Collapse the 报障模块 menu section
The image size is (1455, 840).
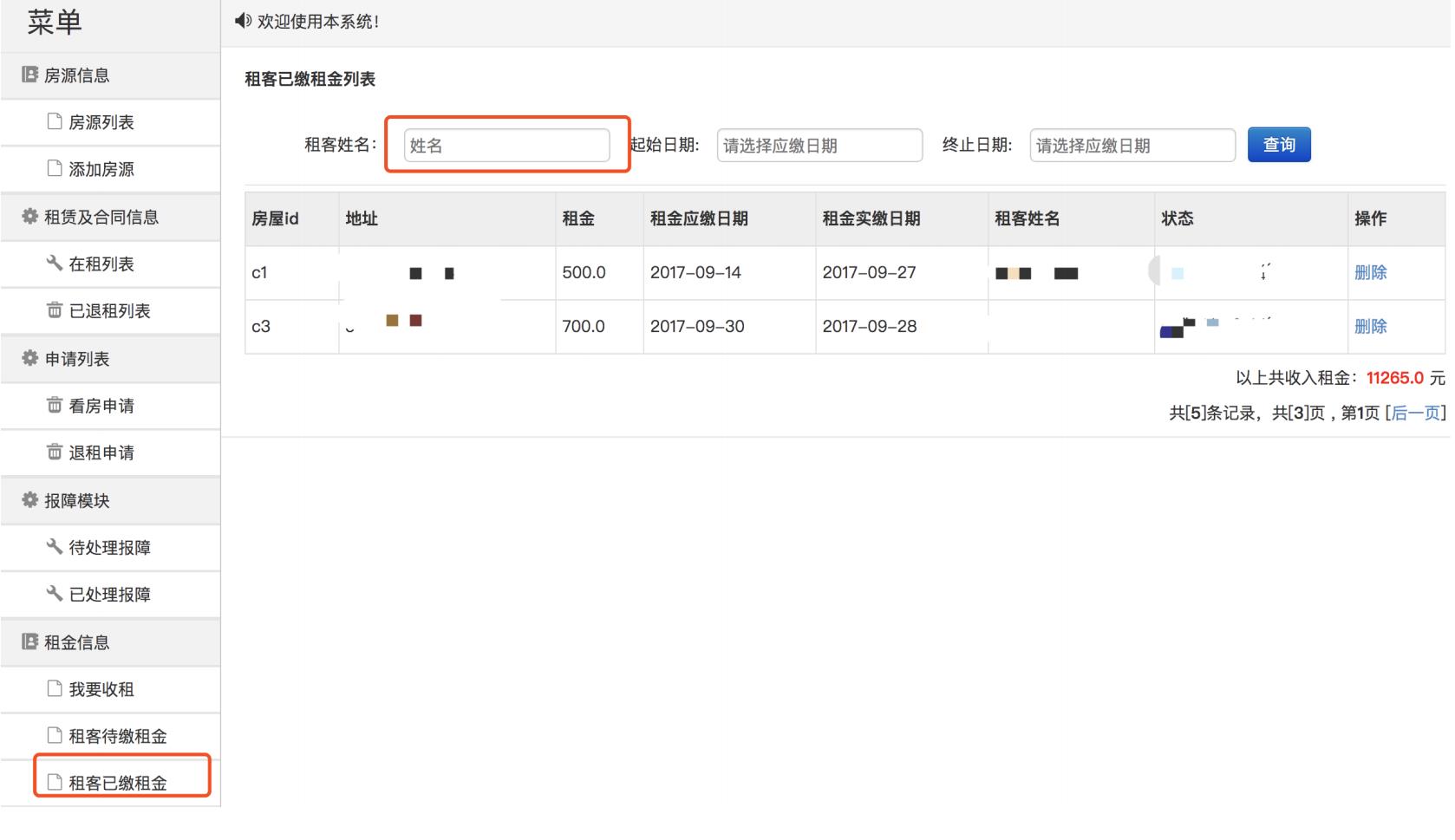coord(110,500)
